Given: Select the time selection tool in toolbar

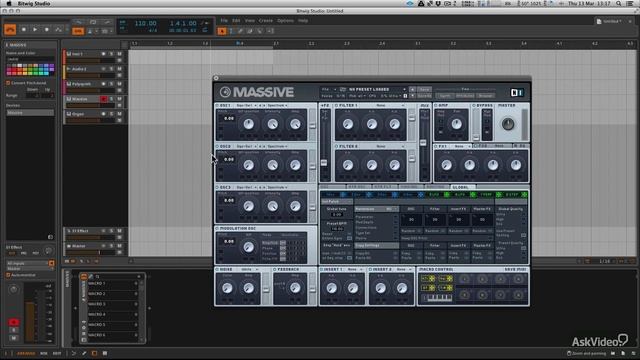Looking at the screenshot, I should click(x=231, y=31).
